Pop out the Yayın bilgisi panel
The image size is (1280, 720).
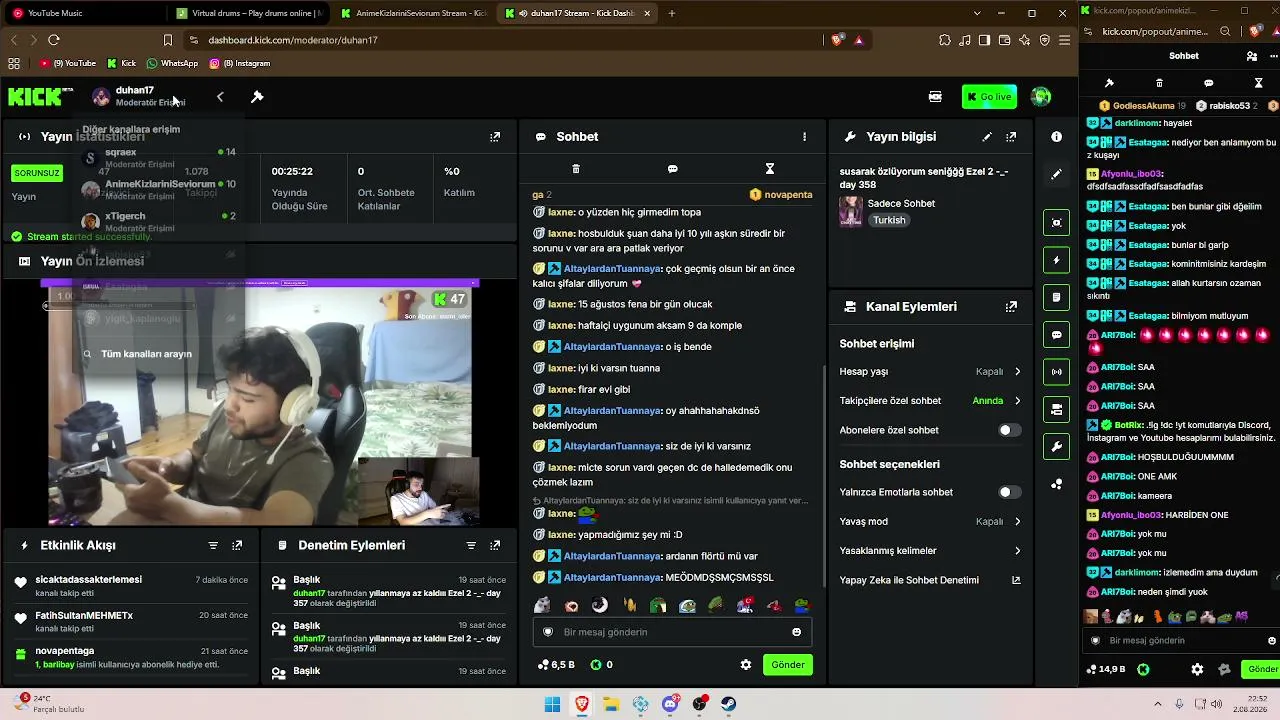[1011, 137]
